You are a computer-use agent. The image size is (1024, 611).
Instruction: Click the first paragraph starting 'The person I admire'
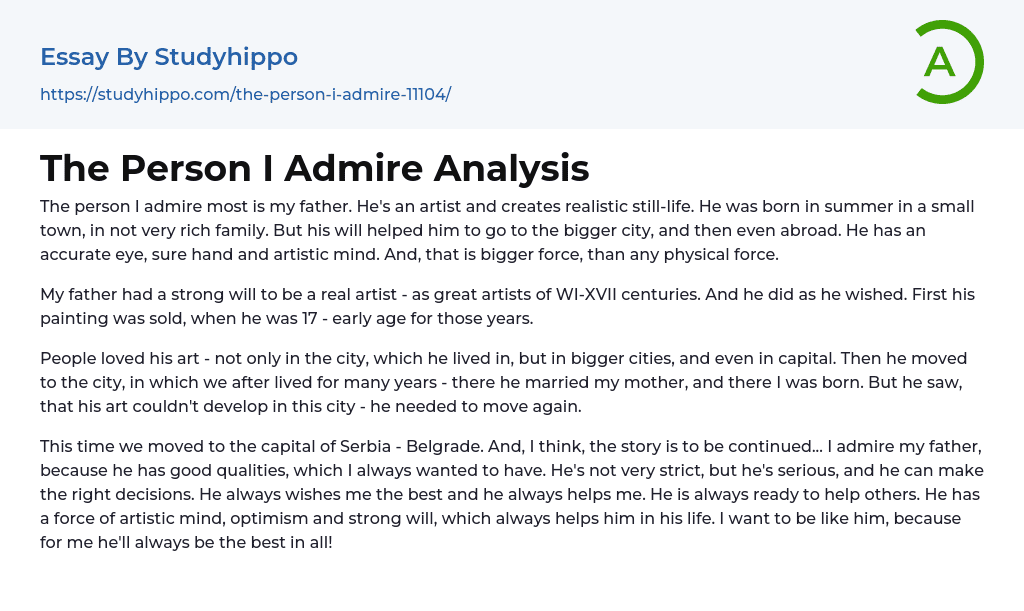507,230
